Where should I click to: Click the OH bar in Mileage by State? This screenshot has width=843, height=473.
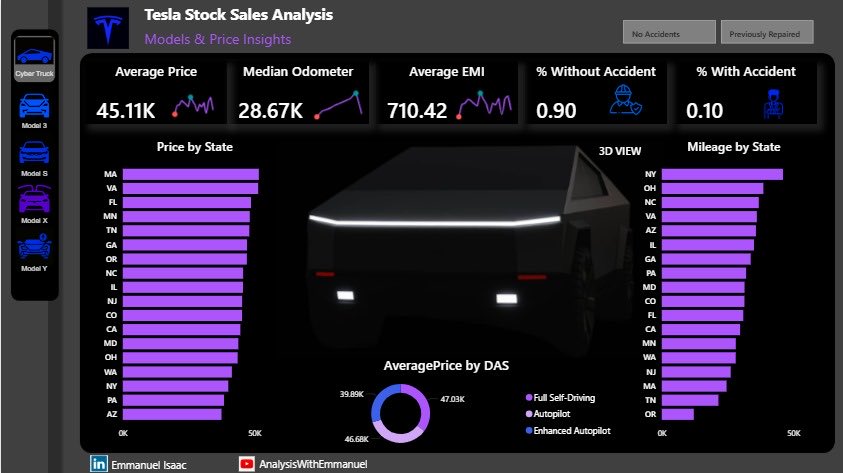point(712,188)
